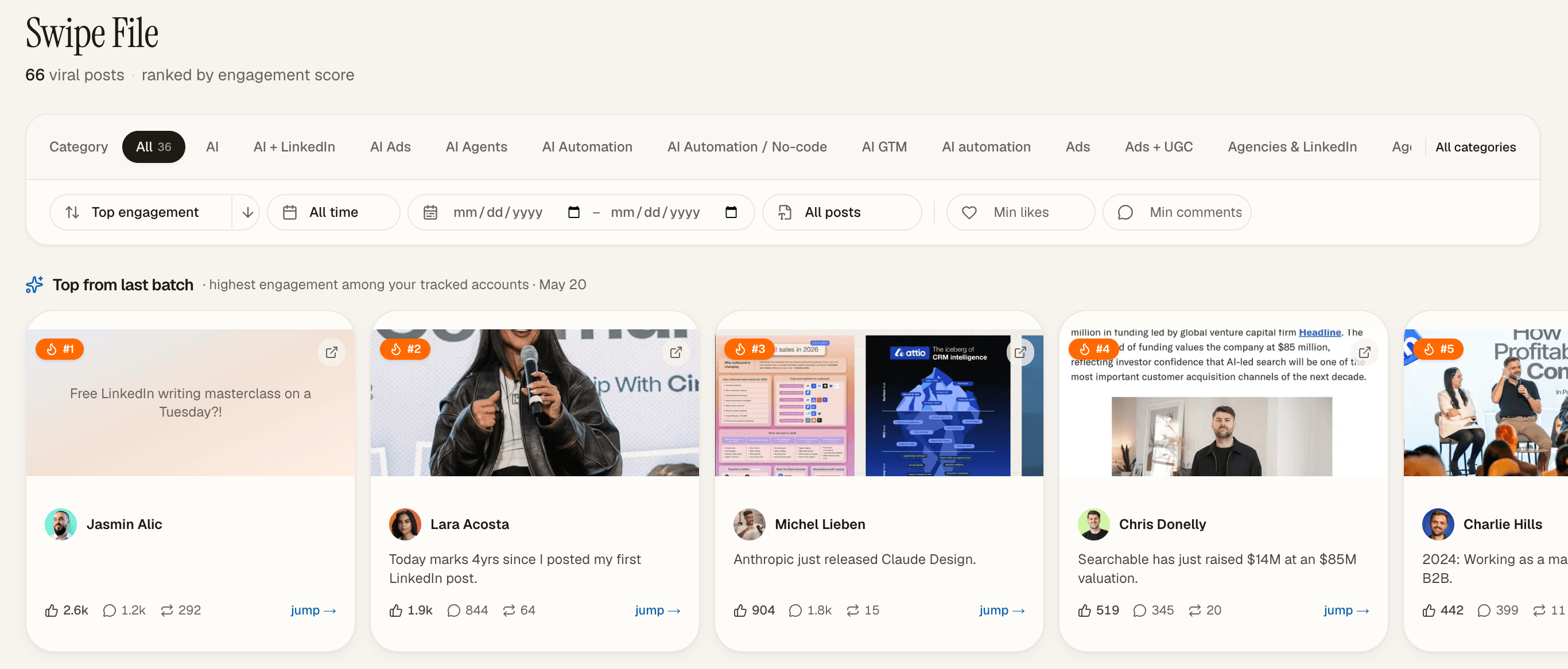1568x669 pixels.
Task: Filter by the AI Automation category
Action: (x=587, y=147)
